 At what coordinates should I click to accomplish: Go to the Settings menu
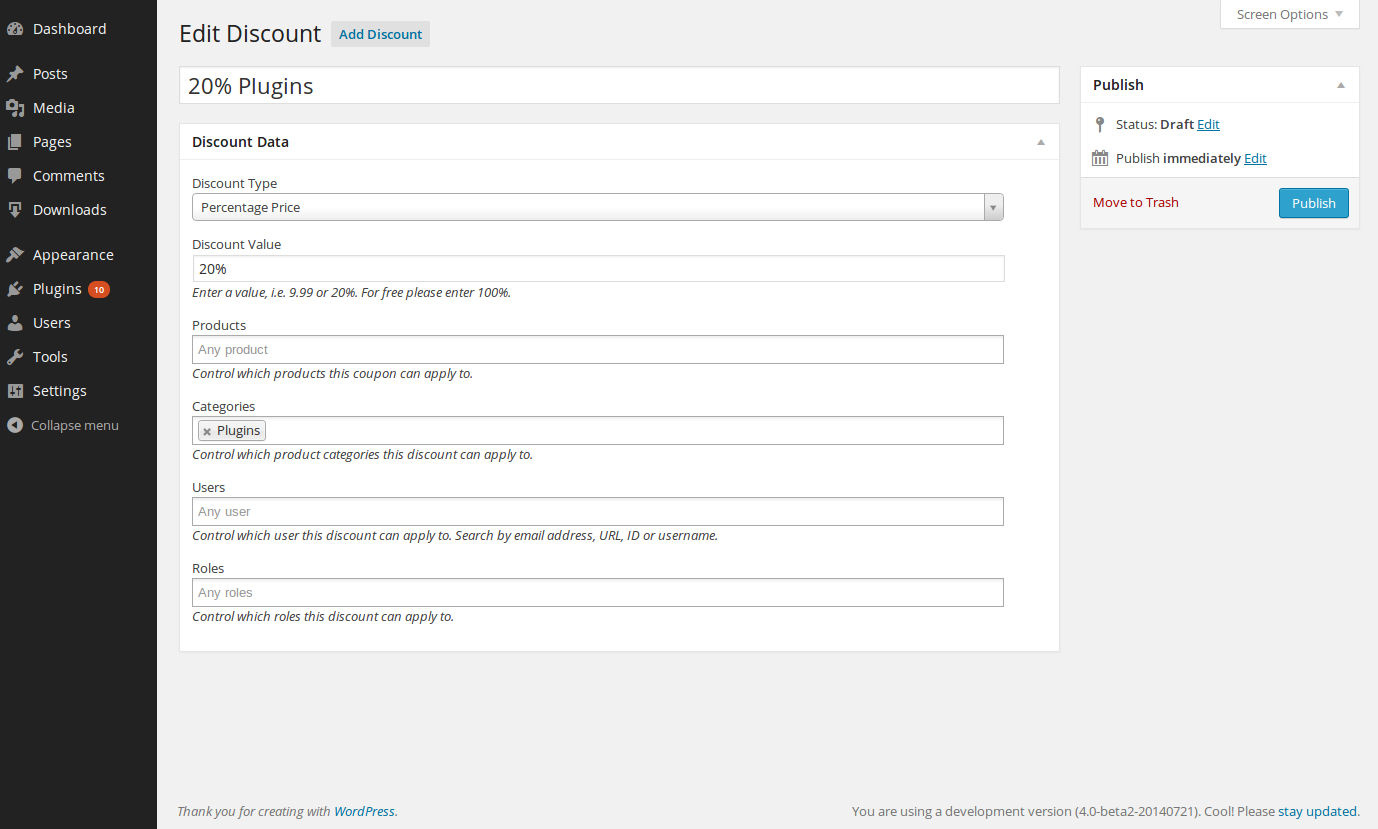[59, 391]
